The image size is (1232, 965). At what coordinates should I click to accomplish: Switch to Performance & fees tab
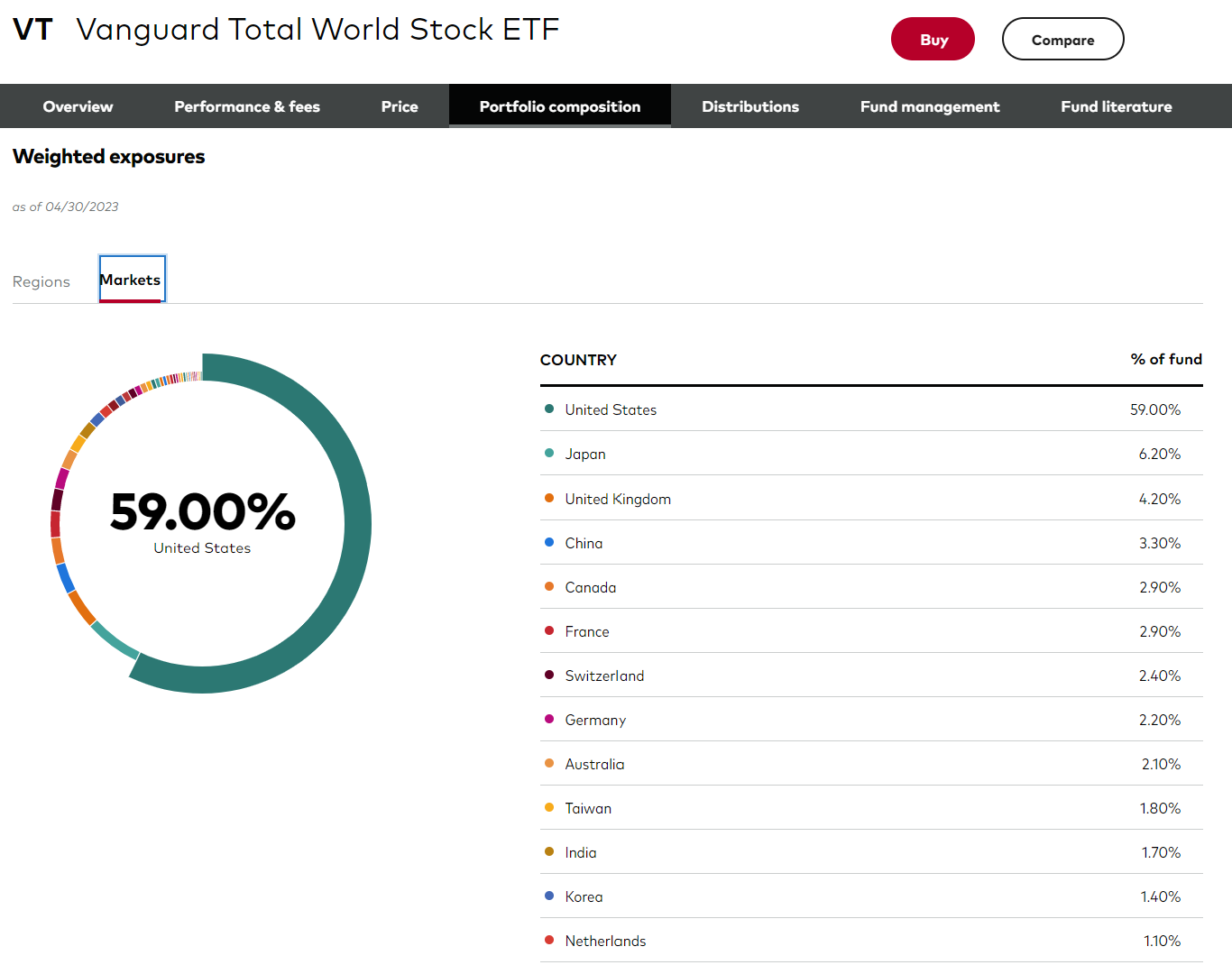point(247,106)
